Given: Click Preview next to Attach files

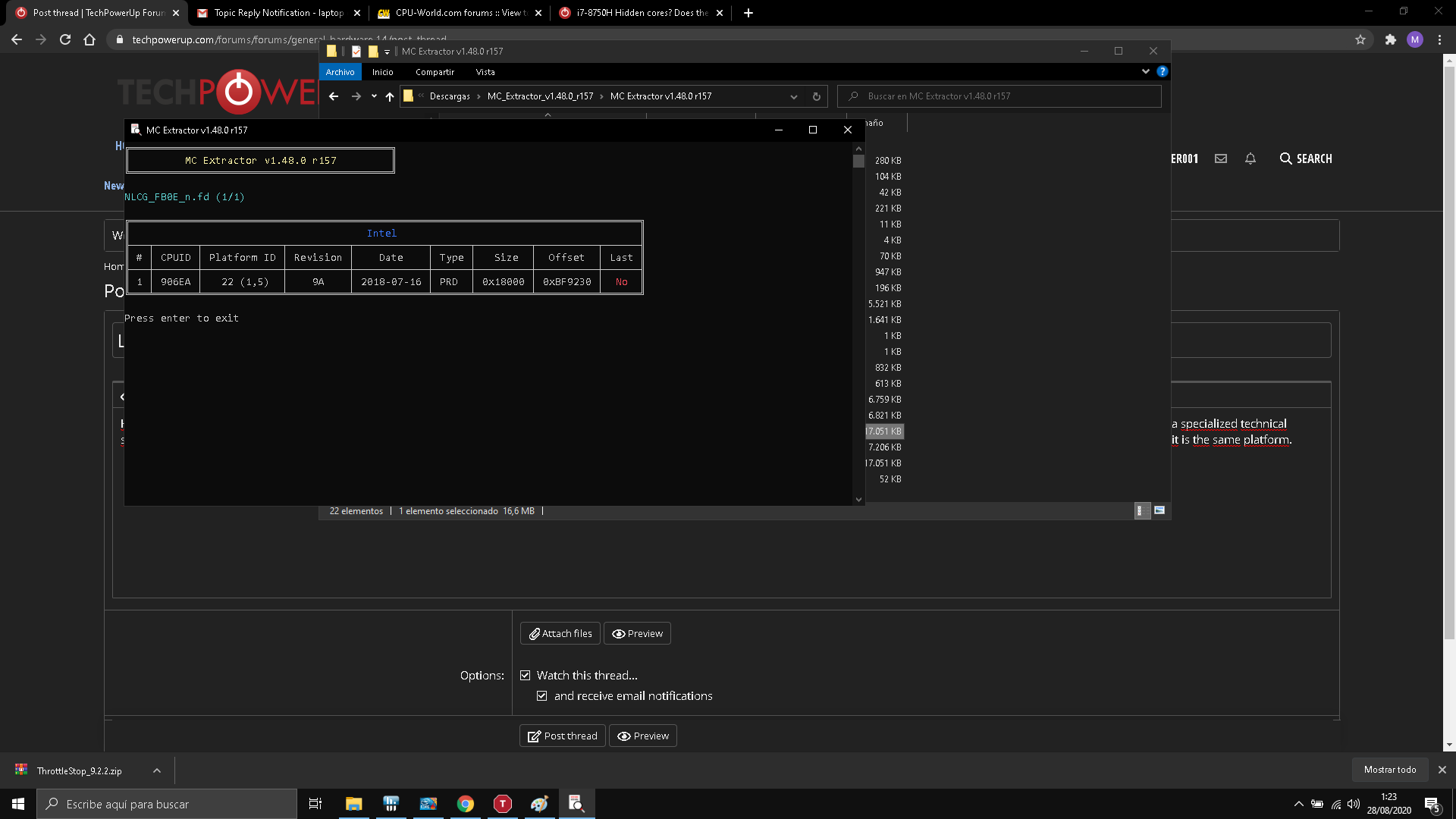Looking at the screenshot, I should (x=637, y=633).
